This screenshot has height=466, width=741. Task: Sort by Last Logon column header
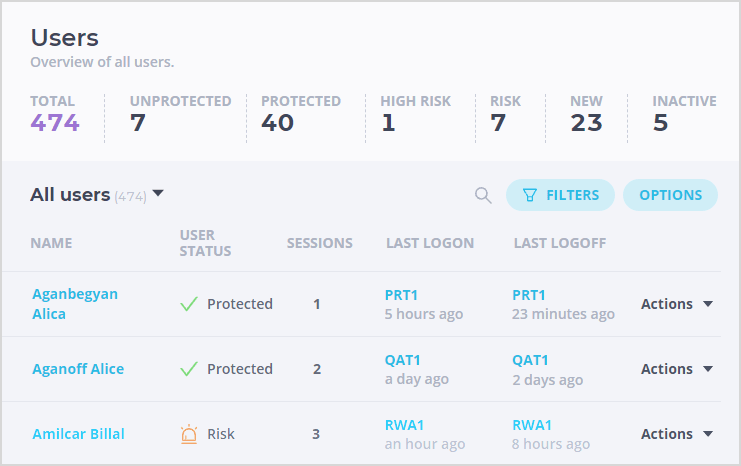[x=430, y=243]
